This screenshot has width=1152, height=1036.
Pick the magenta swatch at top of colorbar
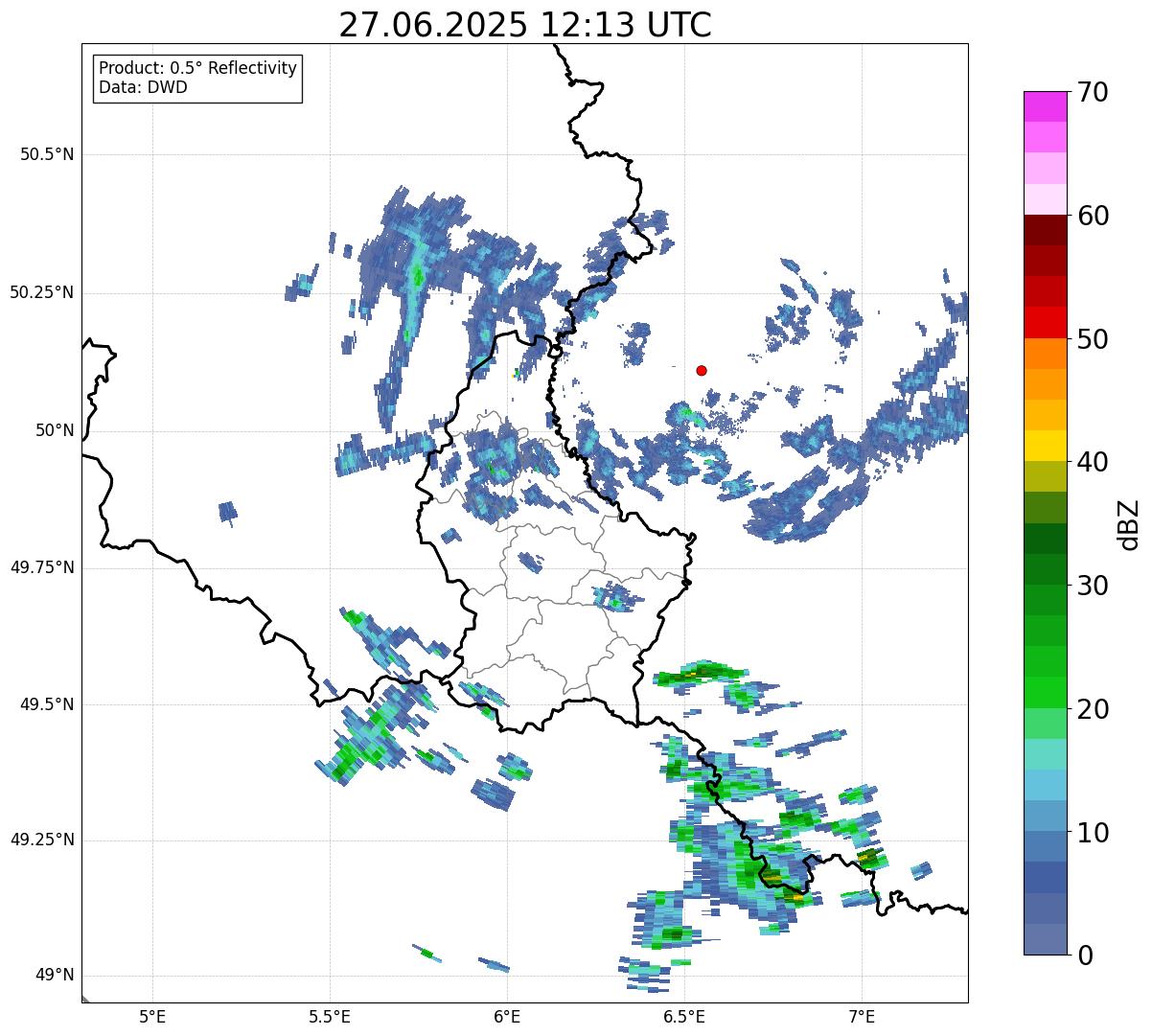point(1045,106)
